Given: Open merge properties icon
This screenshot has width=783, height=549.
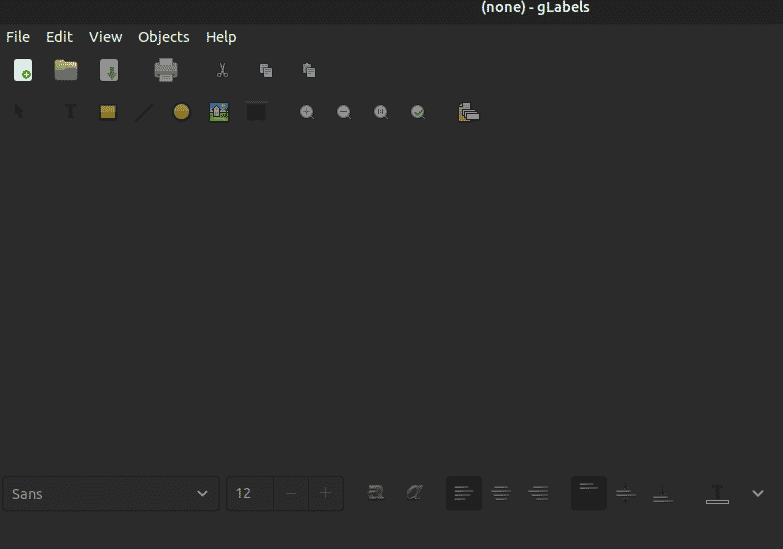Looking at the screenshot, I should tap(468, 112).
